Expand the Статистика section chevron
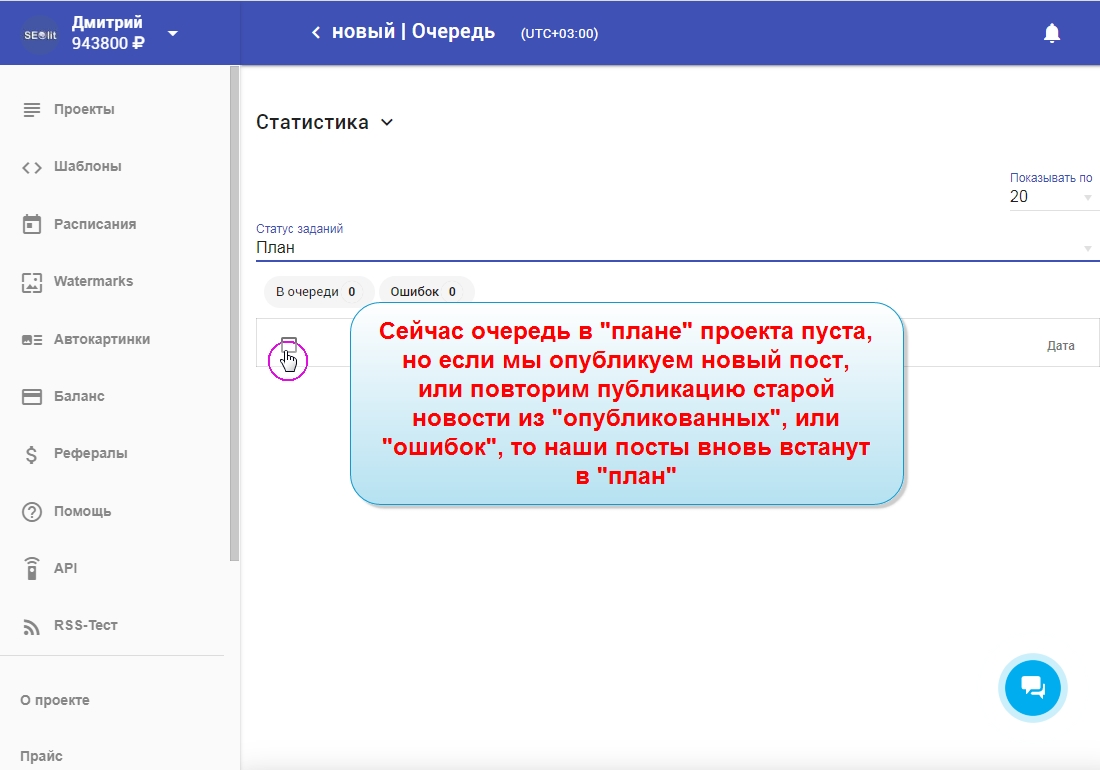Viewport: 1100px width, 770px height. click(x=387, y=123)
